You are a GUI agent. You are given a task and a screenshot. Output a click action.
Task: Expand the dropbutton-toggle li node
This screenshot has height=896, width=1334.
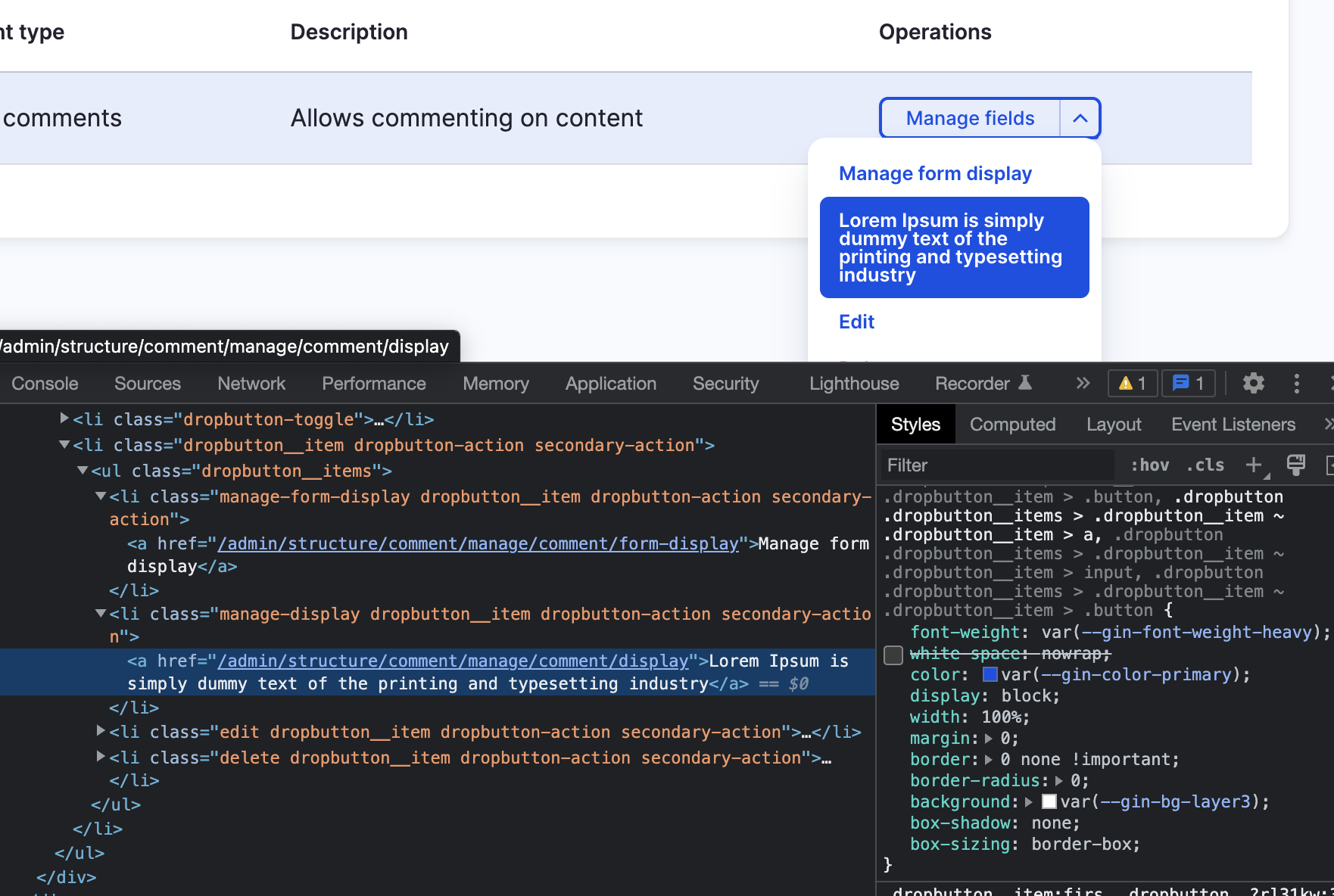[x=64, y=418]
